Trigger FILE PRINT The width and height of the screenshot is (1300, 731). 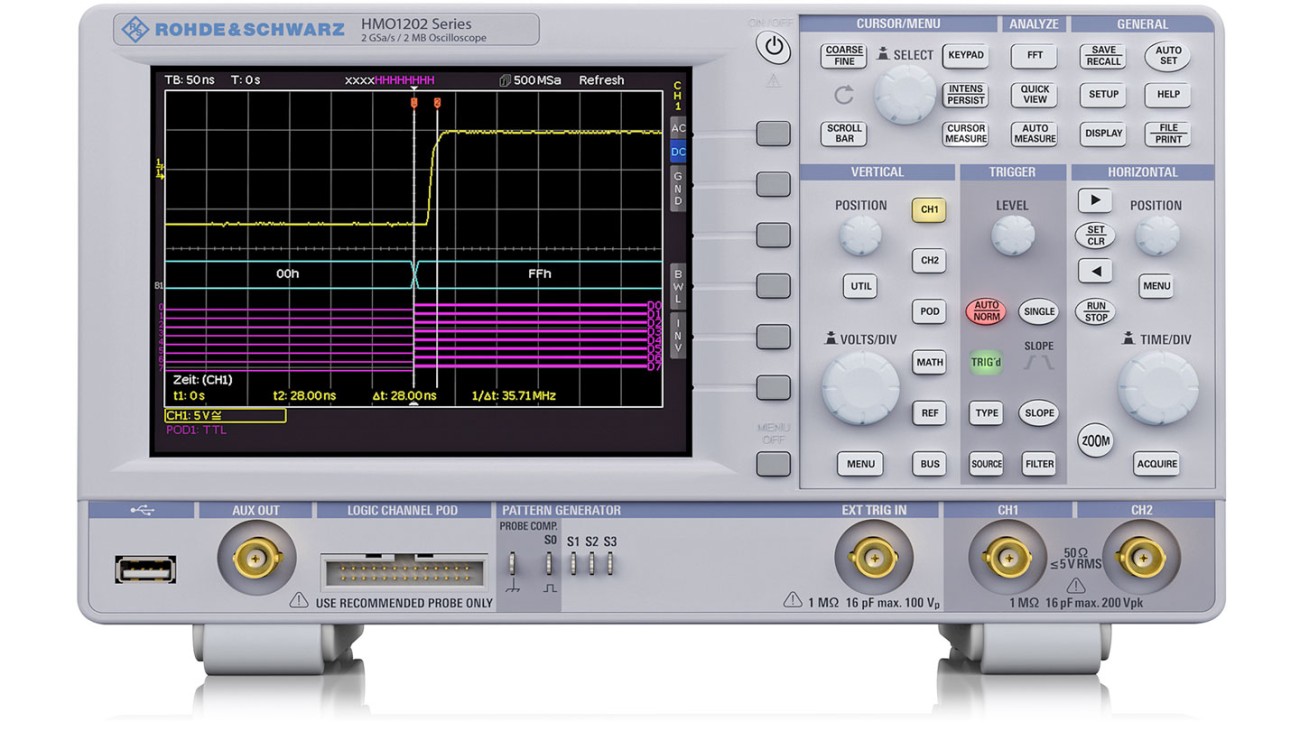point(1168,134)
